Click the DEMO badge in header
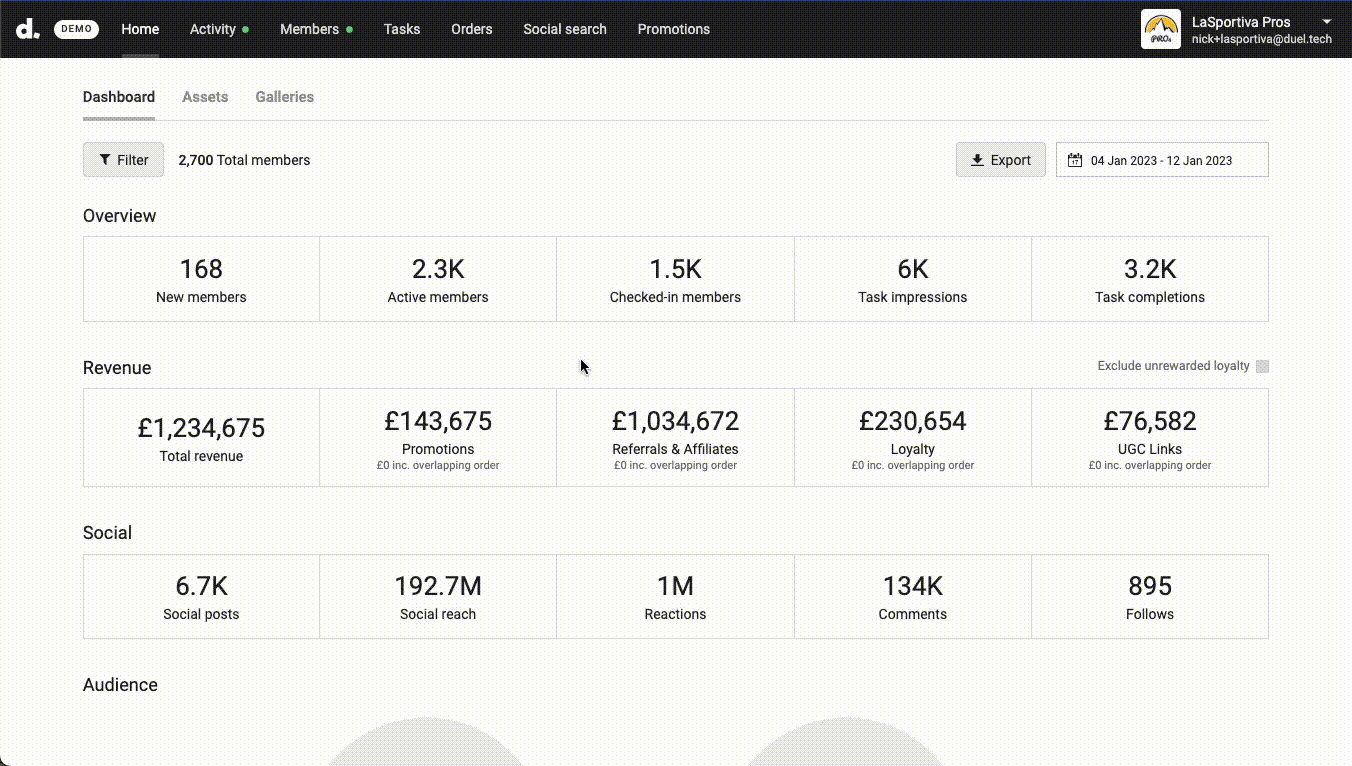1352x766 pixels. [x=76, y=29]
